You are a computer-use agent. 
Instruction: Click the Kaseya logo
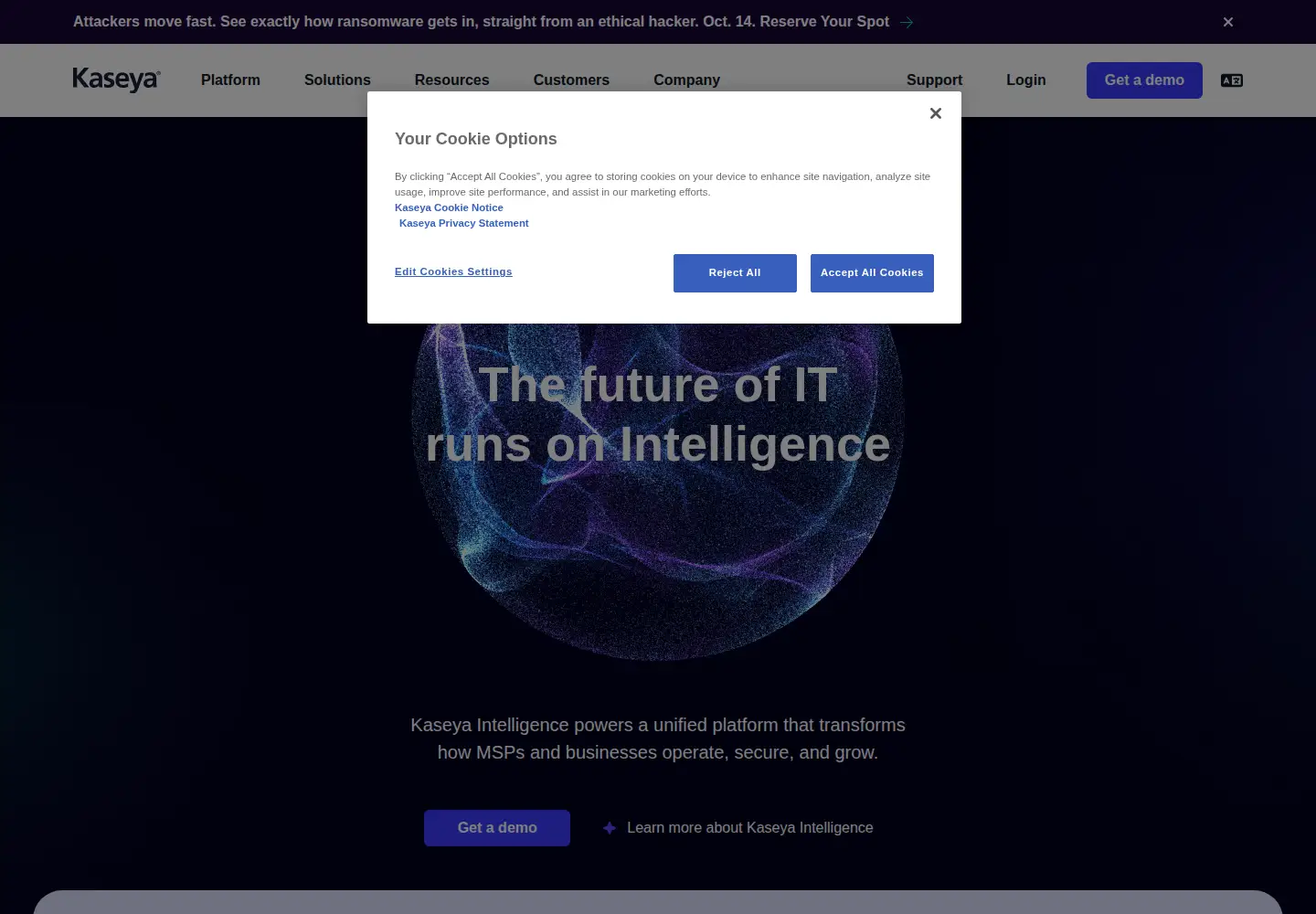116,80
